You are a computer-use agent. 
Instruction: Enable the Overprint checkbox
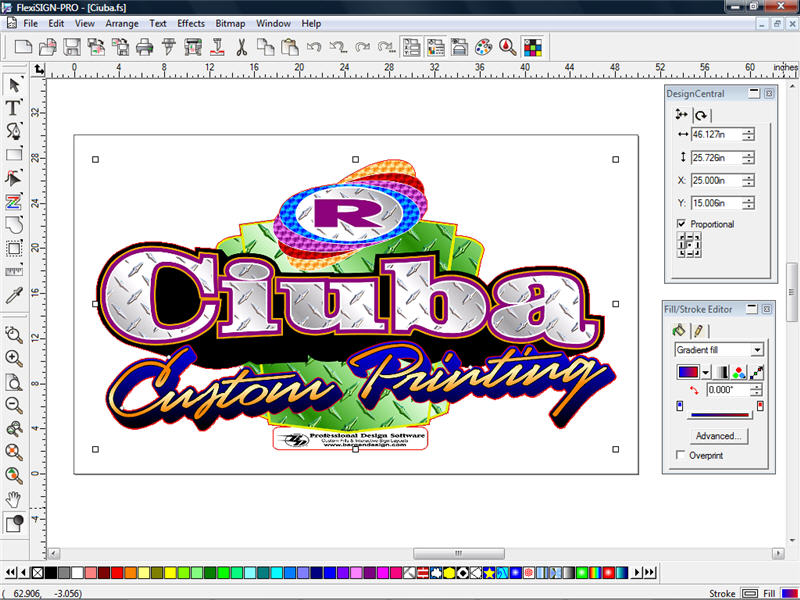point(681,455)
